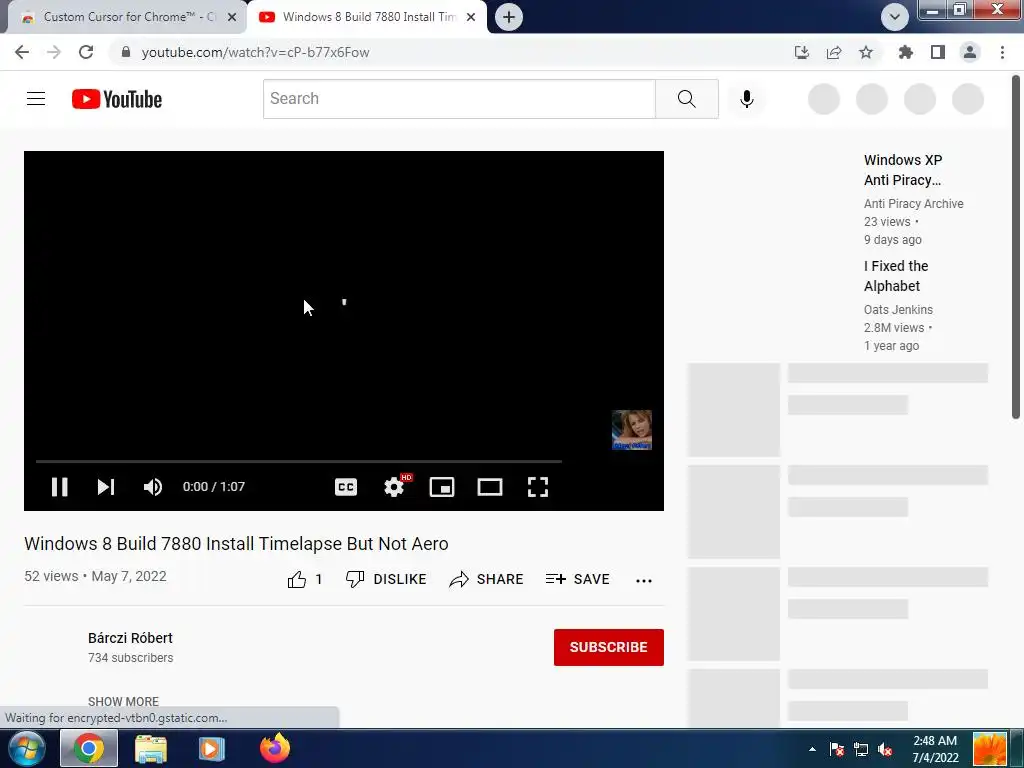Open Windows Start menu
The image size is (1024, 768).
click(x=25, y=748)
